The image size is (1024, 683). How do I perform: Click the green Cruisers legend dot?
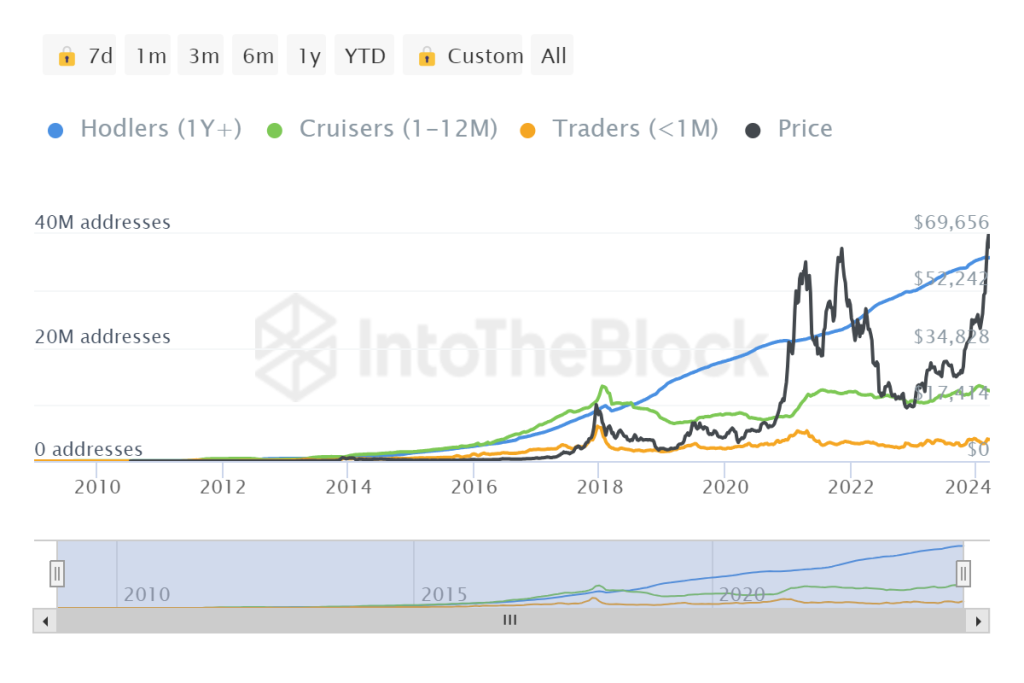pyautogui.click(x=275, y=129)
